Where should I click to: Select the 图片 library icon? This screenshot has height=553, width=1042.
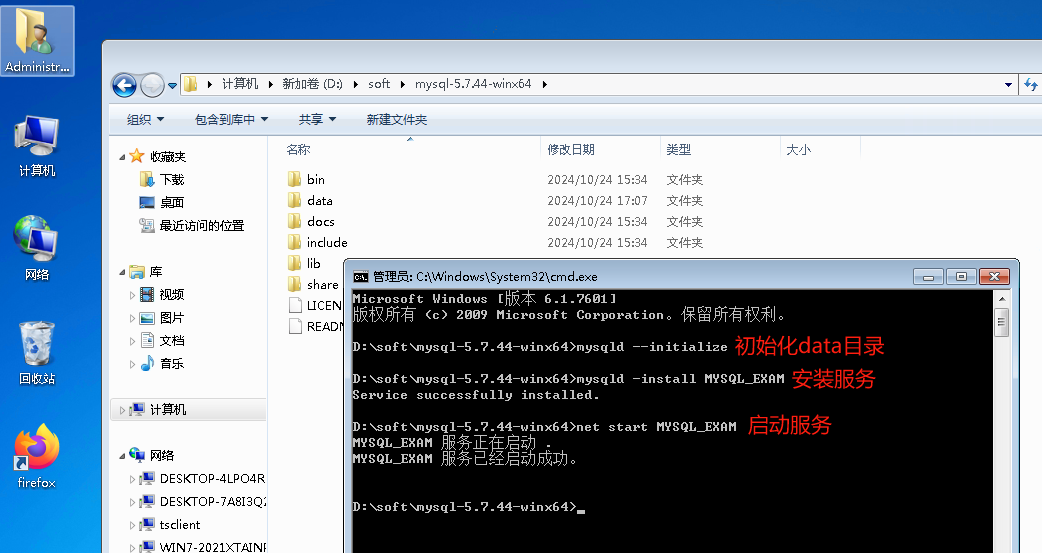tap(147, 318)
